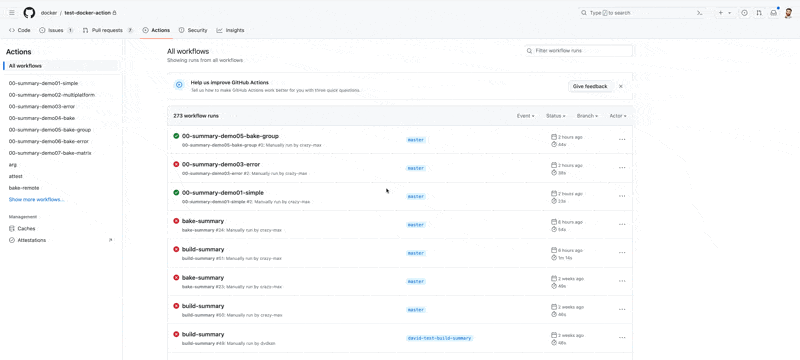The width and height of the screenshot is (800, 360).
Task: Open options menu for build-summary #49 run
Action: click(x=622, y=338)
